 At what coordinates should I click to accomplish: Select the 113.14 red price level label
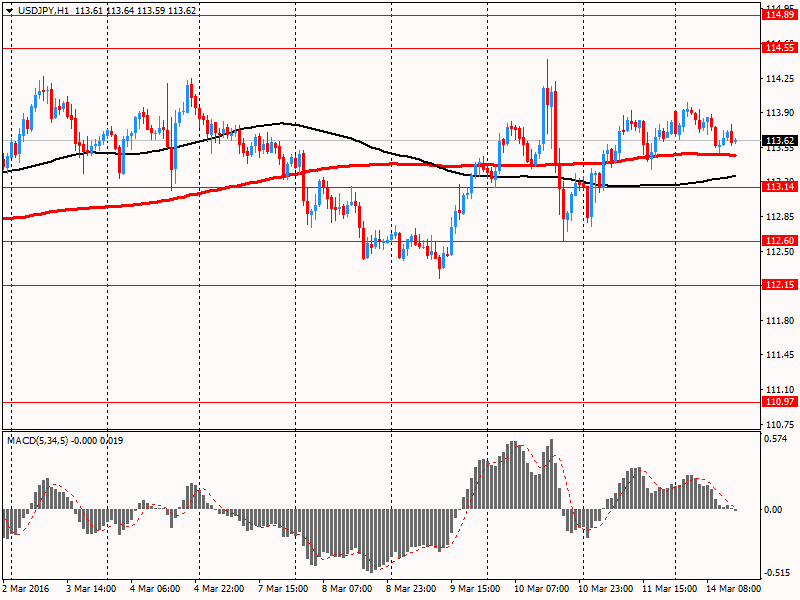(780, 187)
